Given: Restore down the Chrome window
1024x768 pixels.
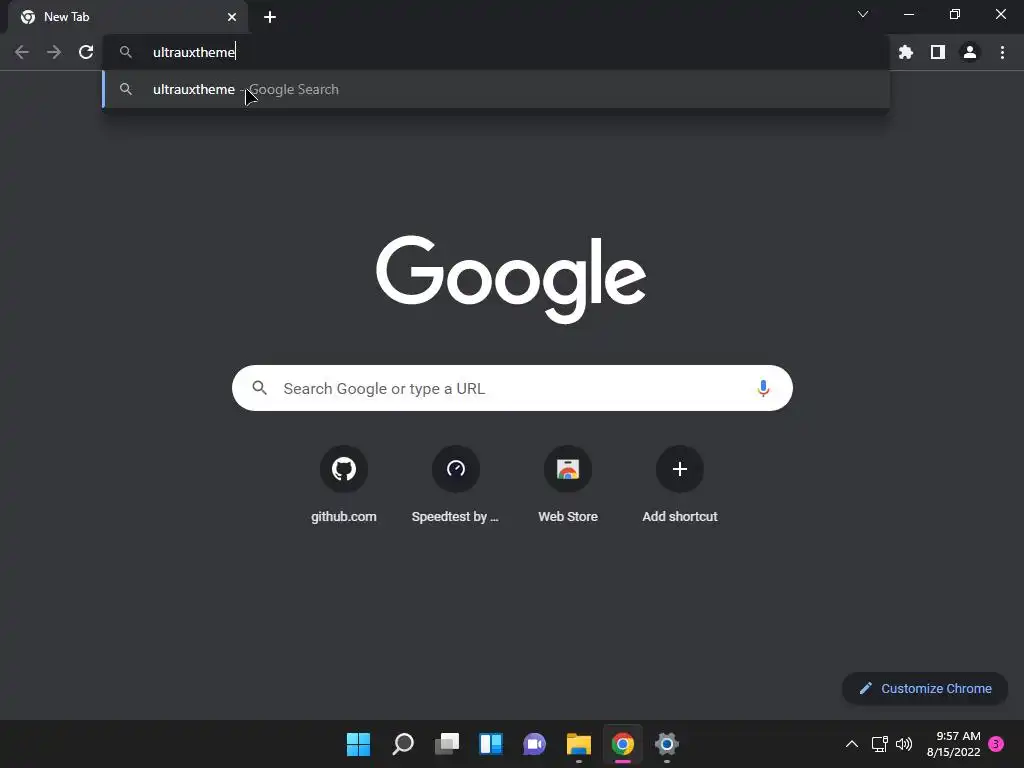Looking at the screenshot, I should pyautogui.click(x=955, y=14).
